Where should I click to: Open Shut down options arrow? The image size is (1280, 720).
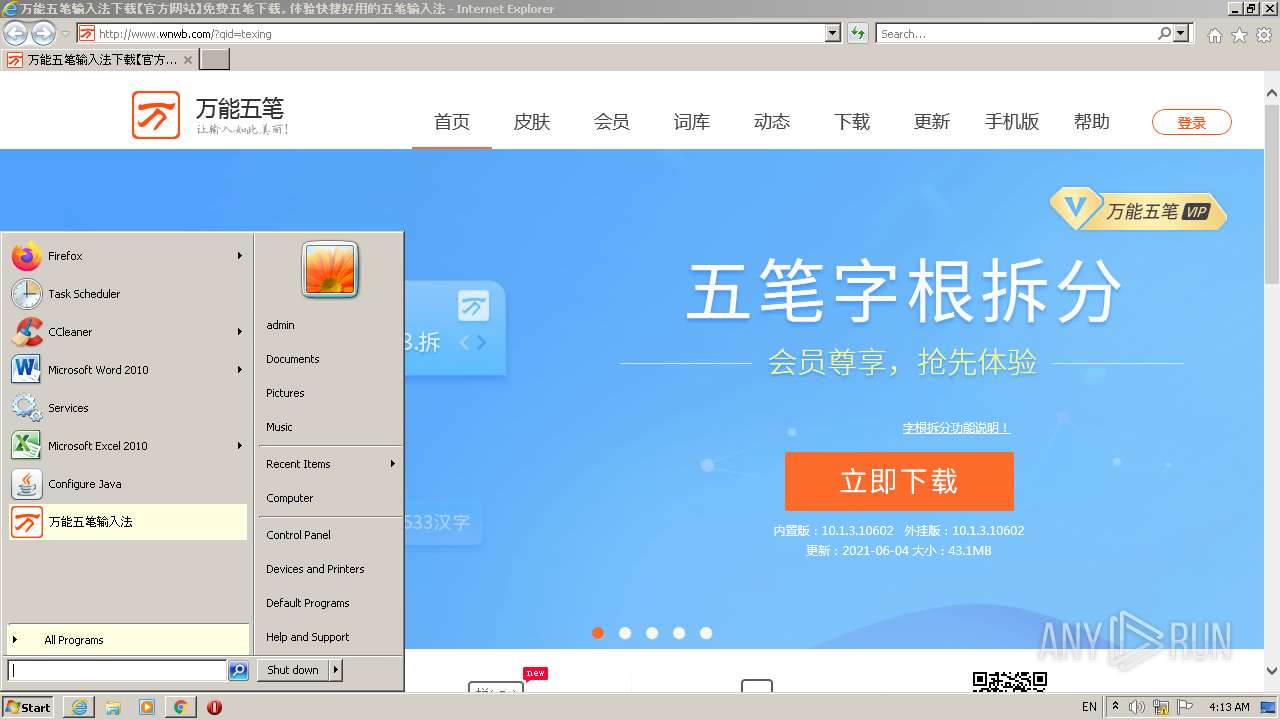pyautogui.click(x=336, y=670)
